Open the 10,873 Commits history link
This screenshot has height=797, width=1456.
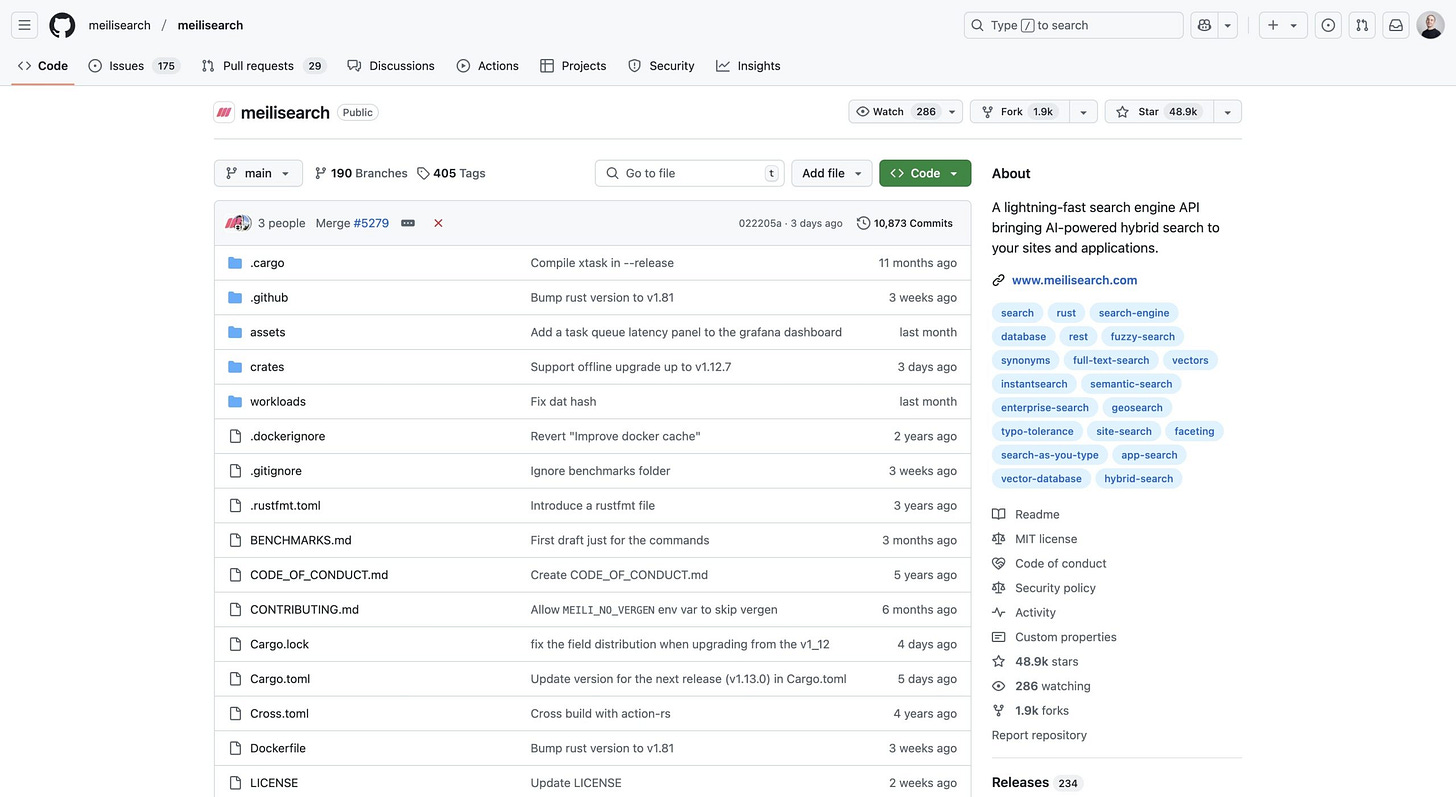[905, 223]
